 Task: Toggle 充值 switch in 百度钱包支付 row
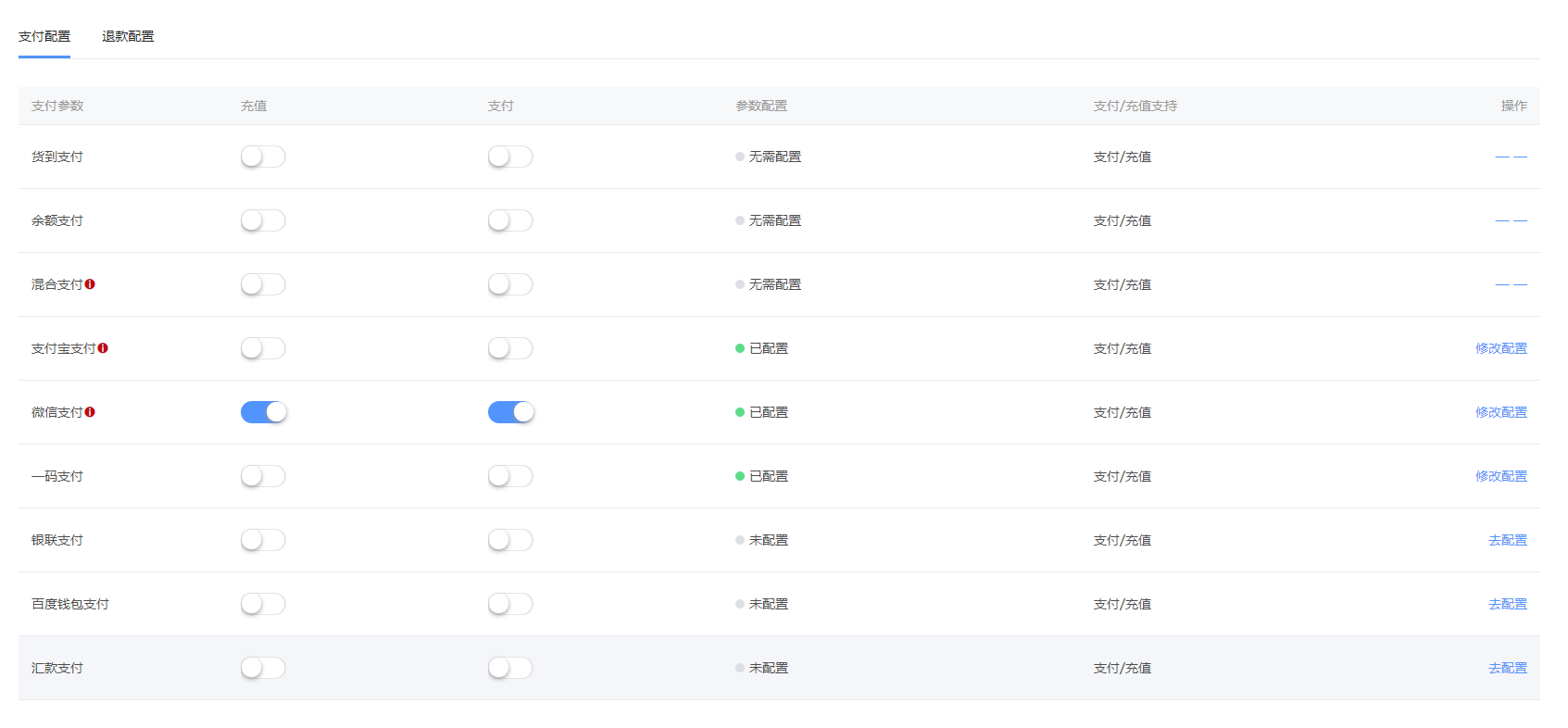(263, 604)
